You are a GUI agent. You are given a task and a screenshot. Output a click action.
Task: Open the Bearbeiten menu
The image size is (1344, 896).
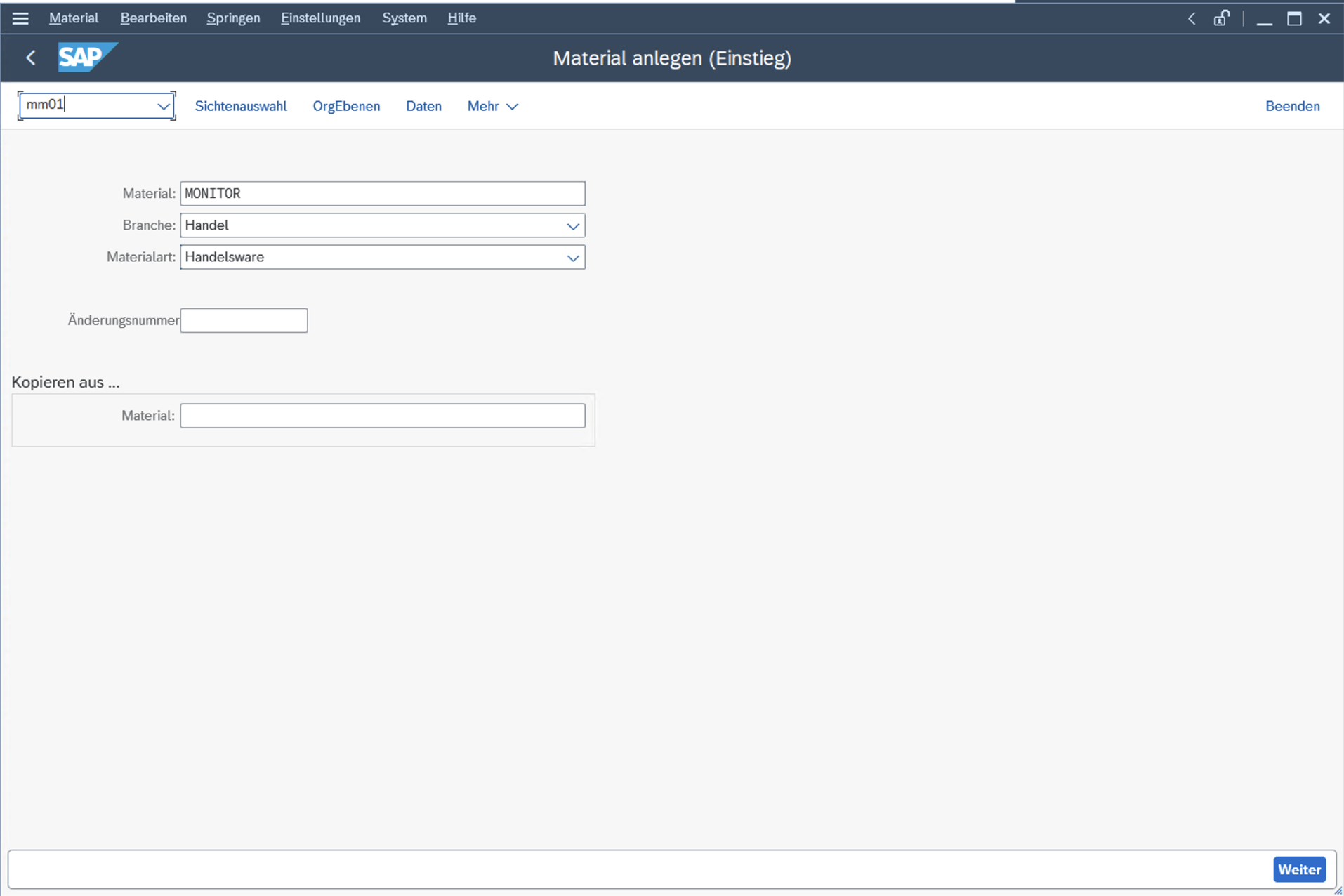coord(154,18)
